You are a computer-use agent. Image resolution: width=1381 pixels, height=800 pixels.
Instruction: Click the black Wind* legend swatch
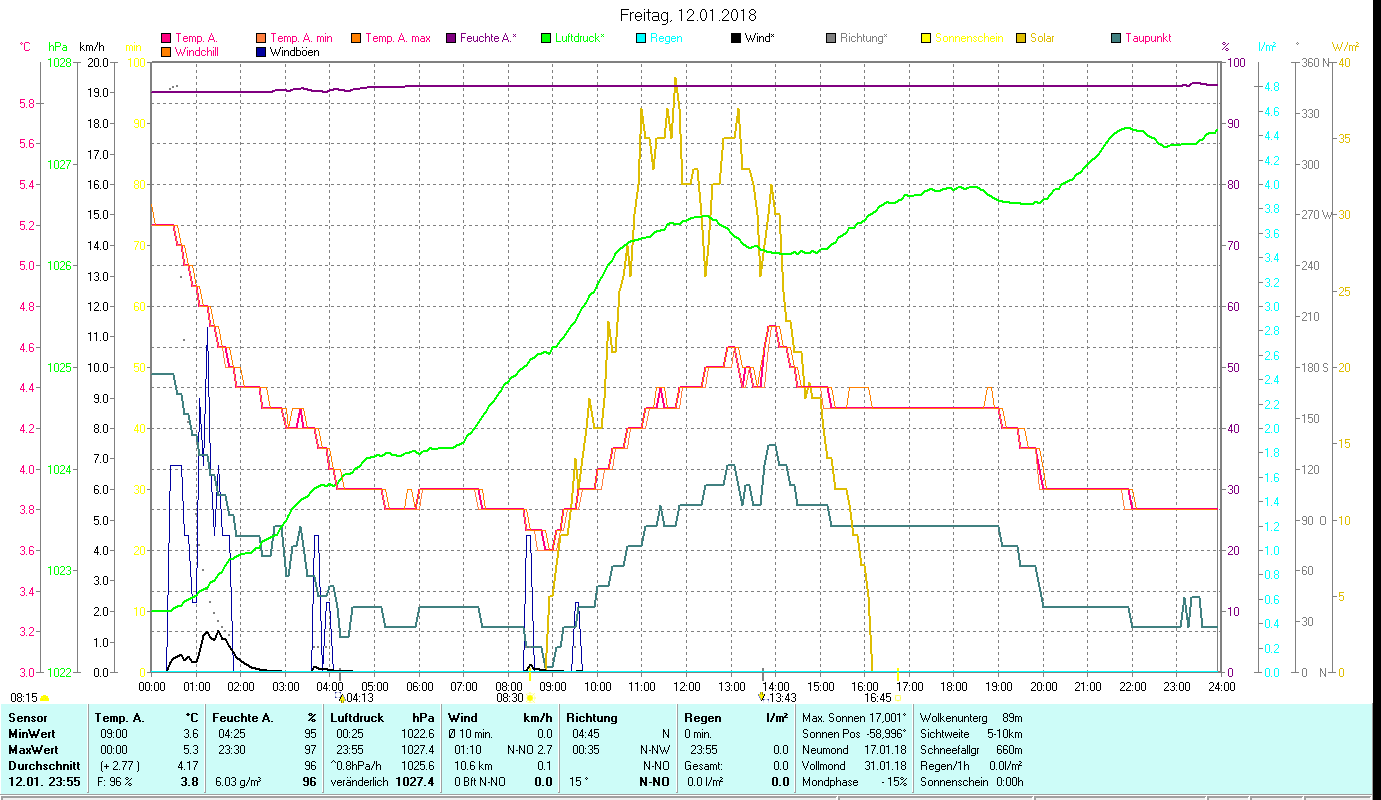[x=735, y=39]
